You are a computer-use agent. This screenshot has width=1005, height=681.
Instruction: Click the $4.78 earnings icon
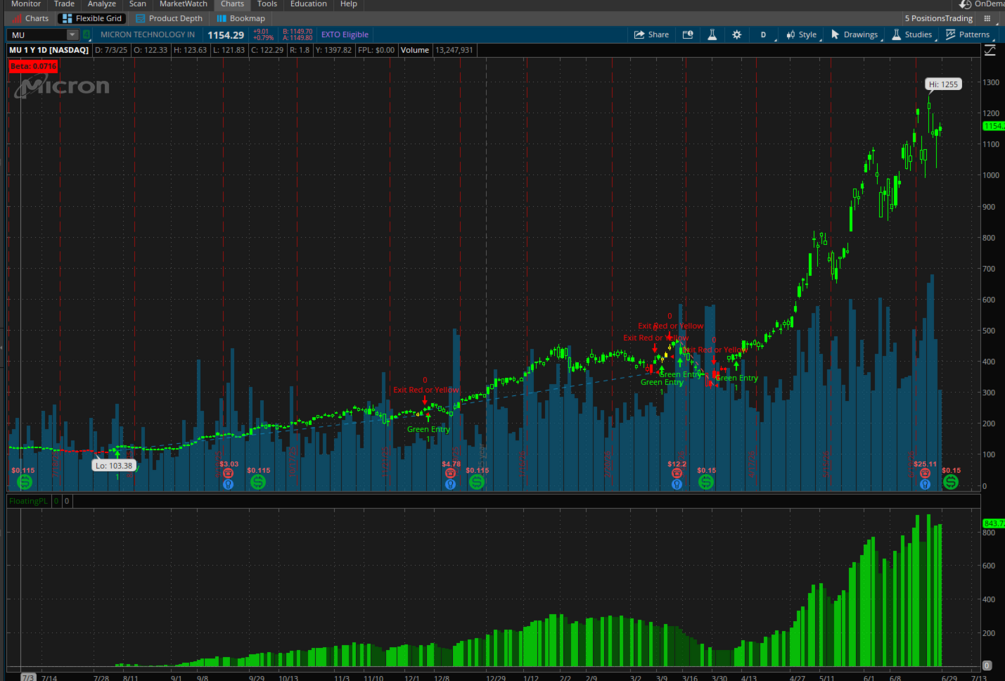tap(451, 473)
